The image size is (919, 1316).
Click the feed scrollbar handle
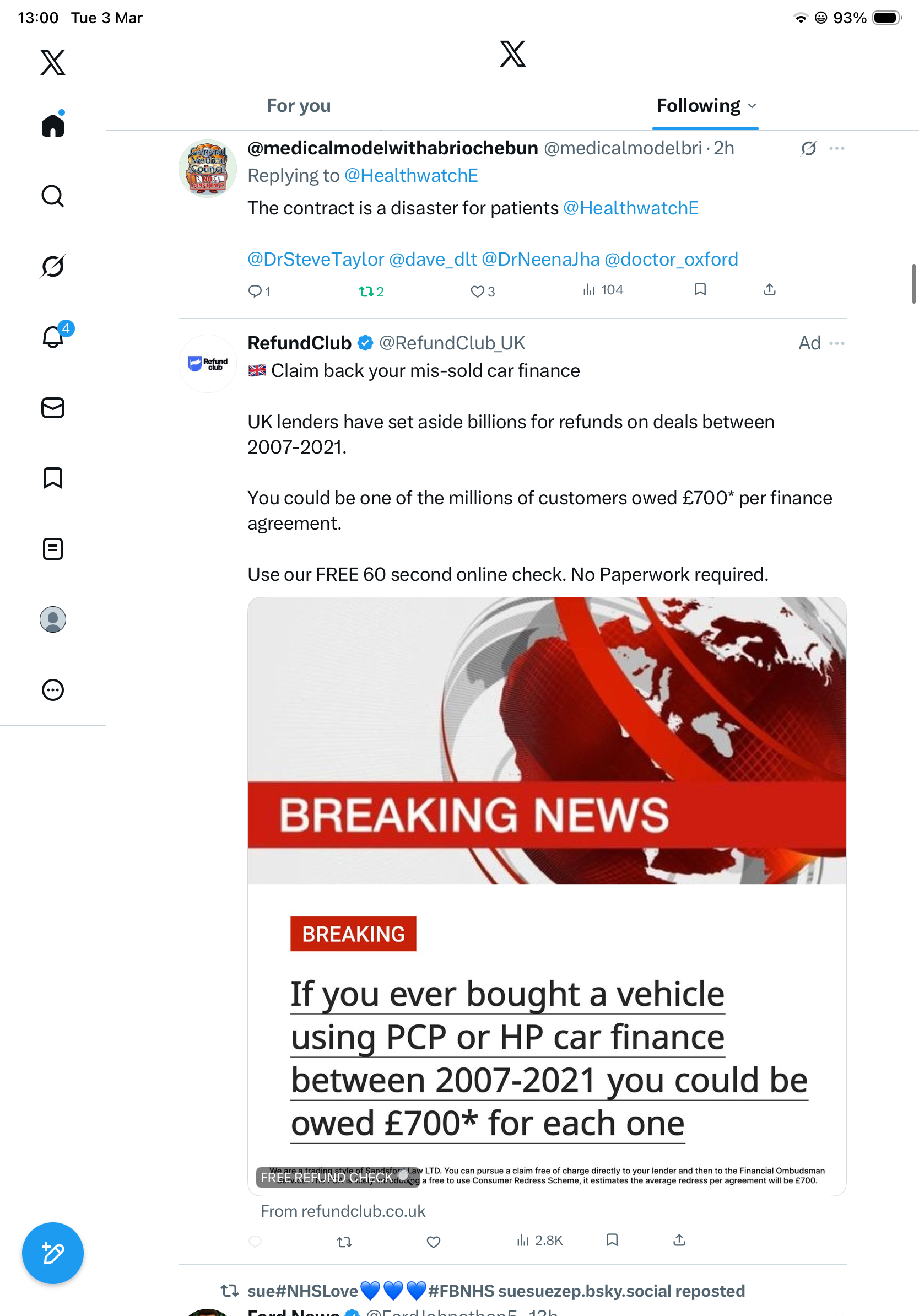pos(915,284)
